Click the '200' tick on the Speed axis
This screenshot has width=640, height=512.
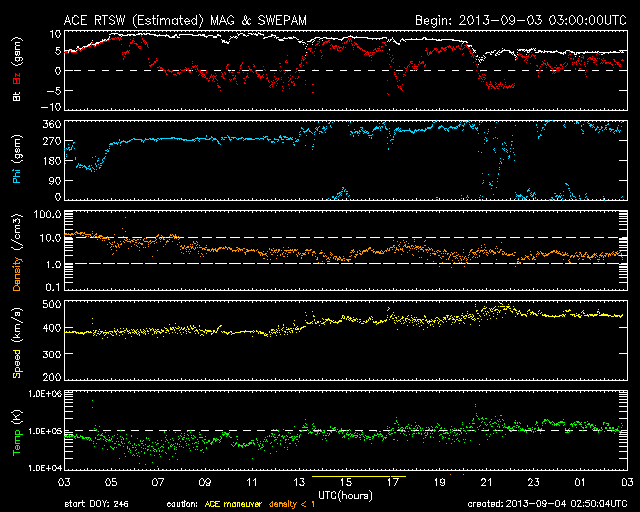click(52, 376)
